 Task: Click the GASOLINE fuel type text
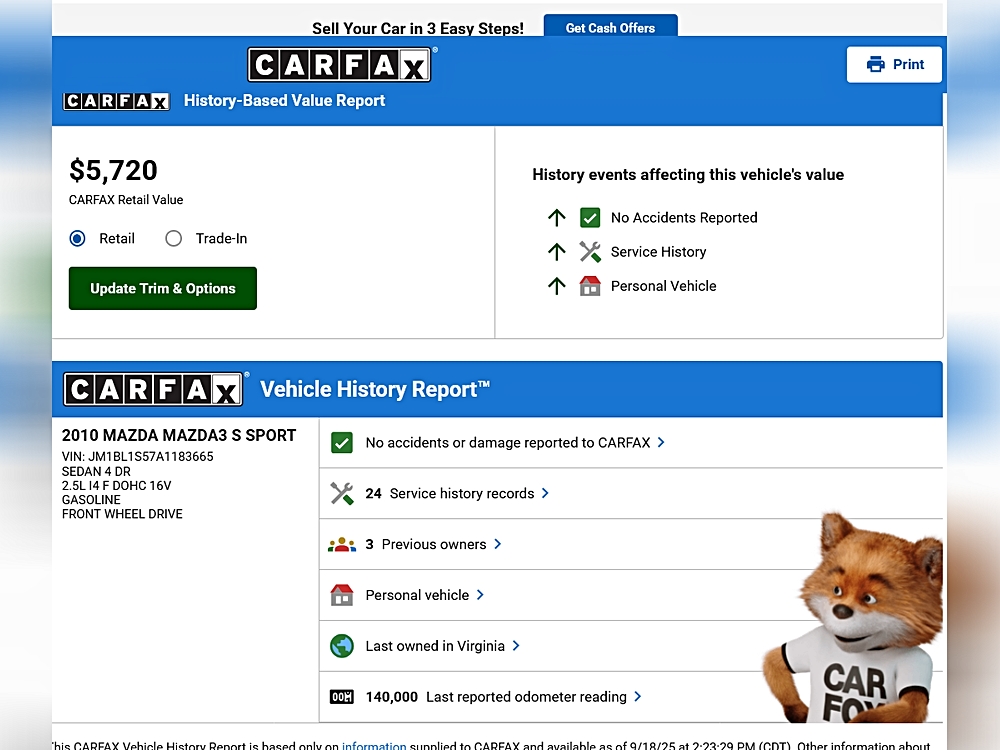(91, 499)
